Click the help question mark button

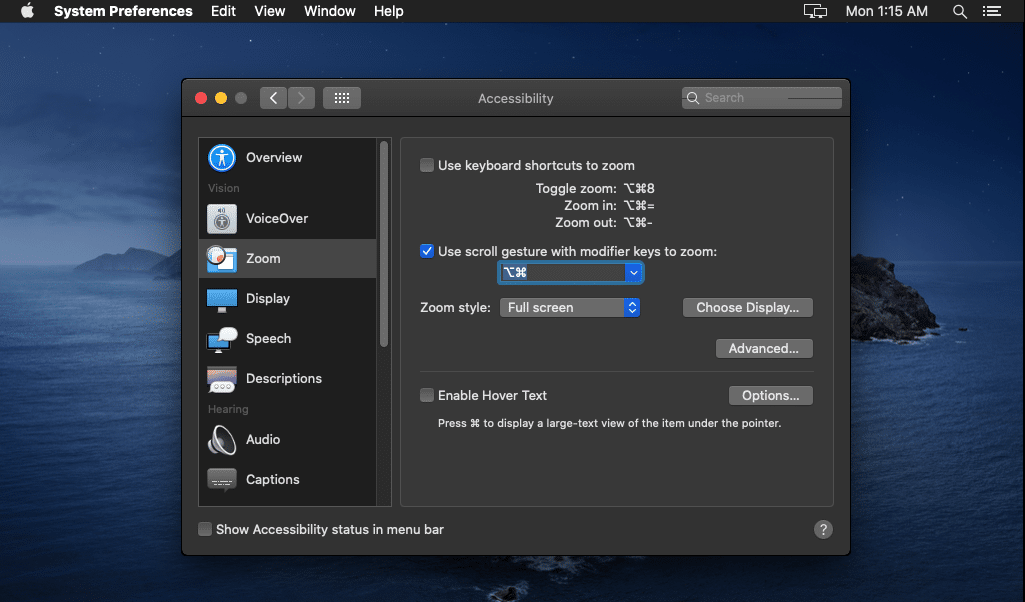[x=823, y=530]
